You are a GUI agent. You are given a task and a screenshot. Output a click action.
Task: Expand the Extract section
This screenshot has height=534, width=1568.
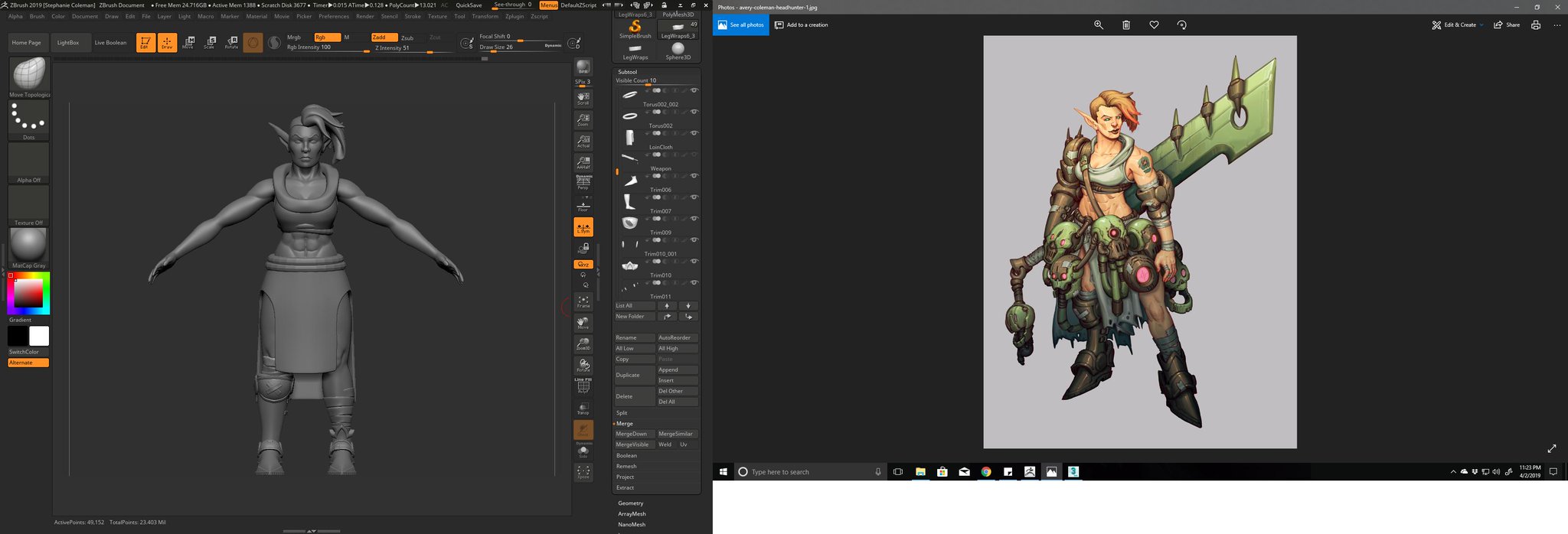coord(625,488)
